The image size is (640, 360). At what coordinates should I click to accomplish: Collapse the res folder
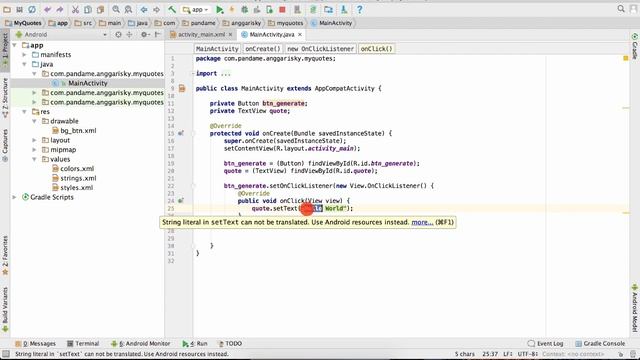point(24,111)
